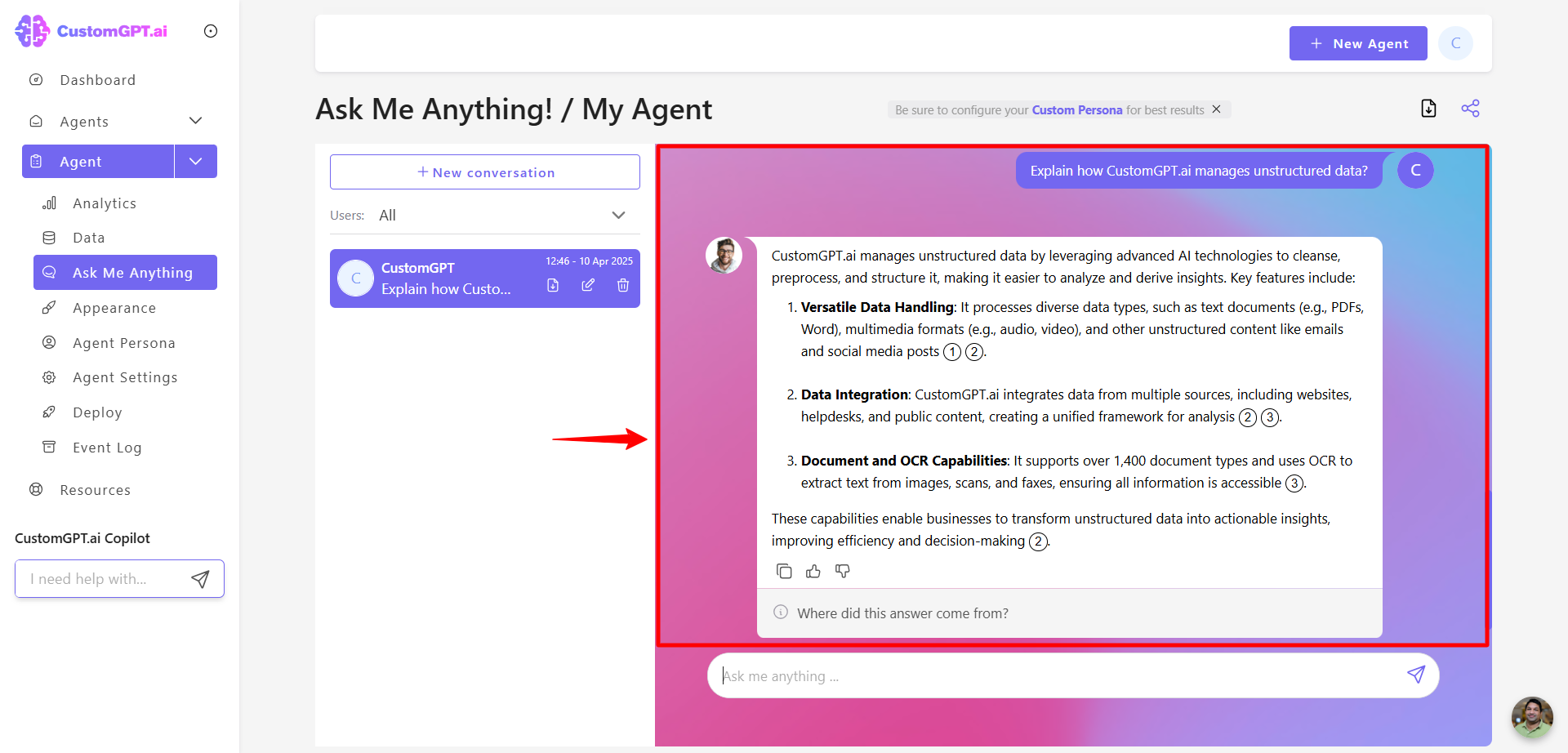Viewport: 1568px width, 753px height.
Task: Dismiss the Custom Persona tip
Action: pyautogui.click(x=1216, y=109)
